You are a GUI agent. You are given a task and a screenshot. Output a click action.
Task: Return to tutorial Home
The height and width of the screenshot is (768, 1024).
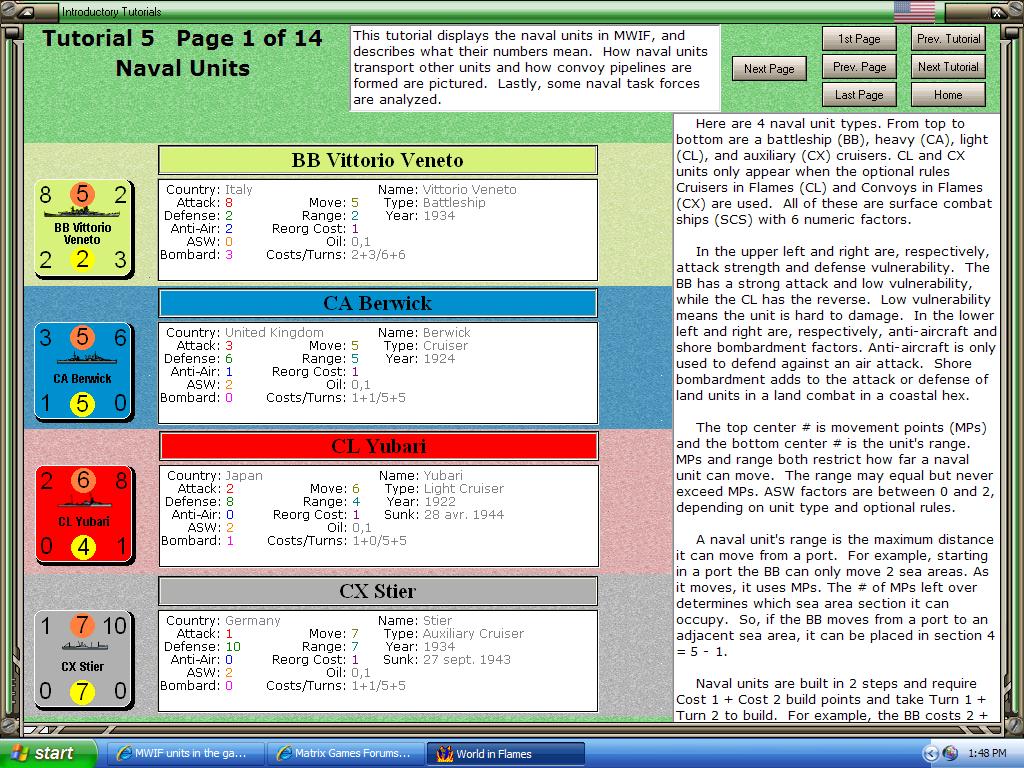[x=948, y=95]
